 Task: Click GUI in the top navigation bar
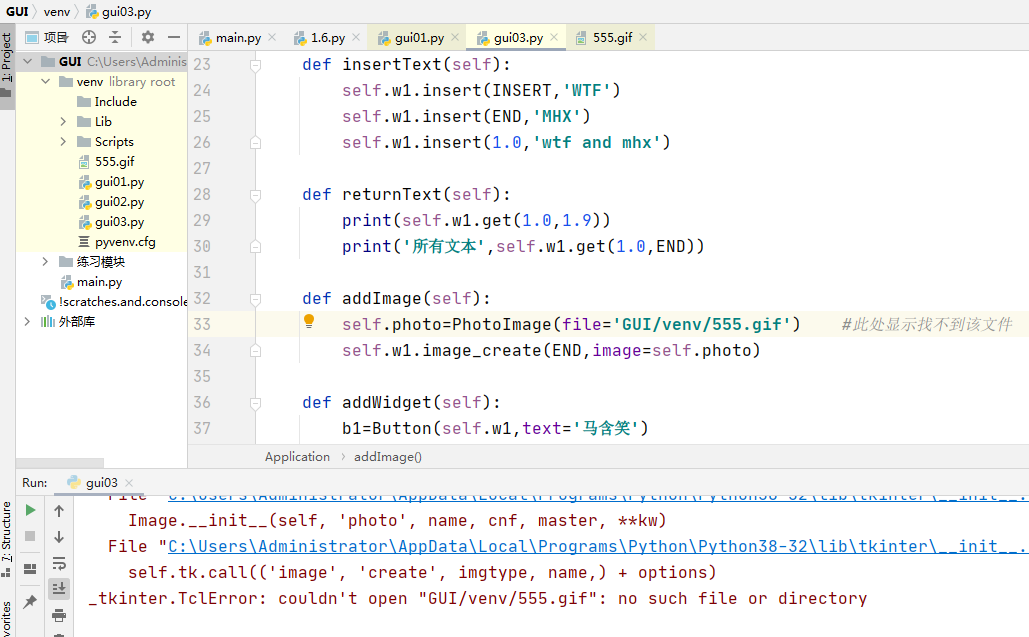point(17,12)
